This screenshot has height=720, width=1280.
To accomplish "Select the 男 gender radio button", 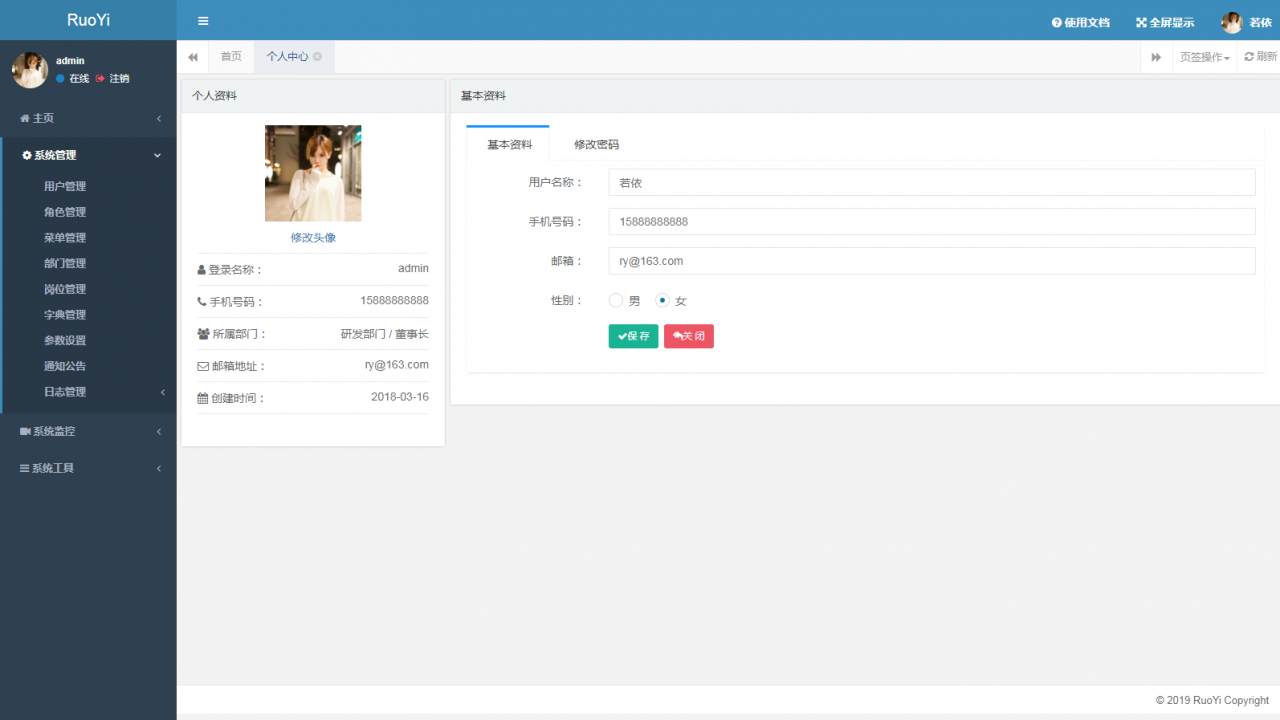I will pos(616,300).
